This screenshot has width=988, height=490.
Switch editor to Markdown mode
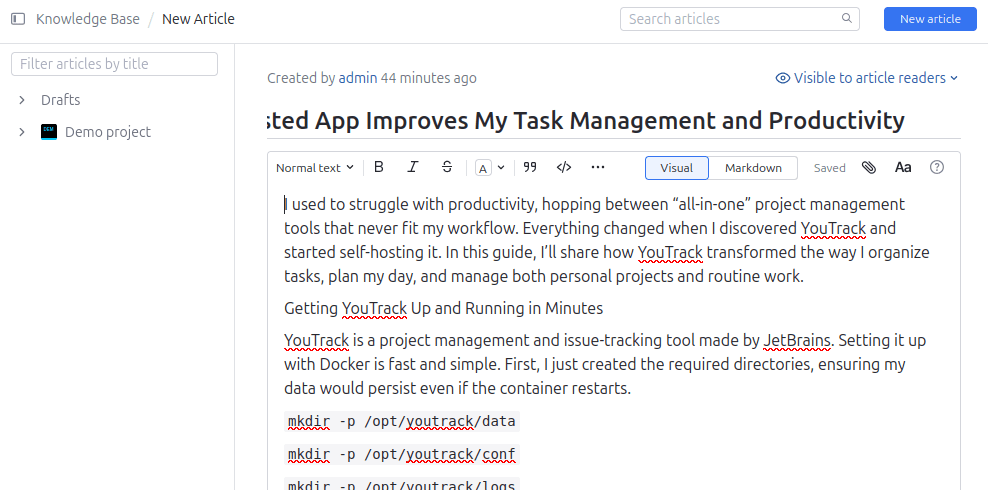(x=753, y=168)
